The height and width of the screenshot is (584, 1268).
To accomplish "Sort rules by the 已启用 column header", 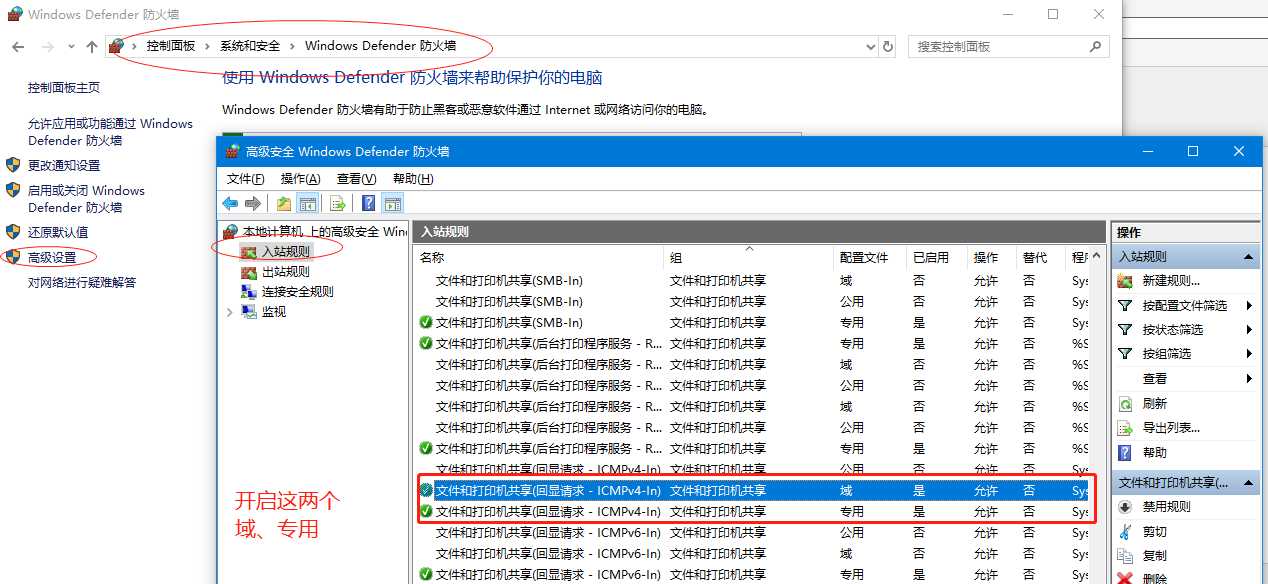I will pyautogui.click(x=937, y=258).
